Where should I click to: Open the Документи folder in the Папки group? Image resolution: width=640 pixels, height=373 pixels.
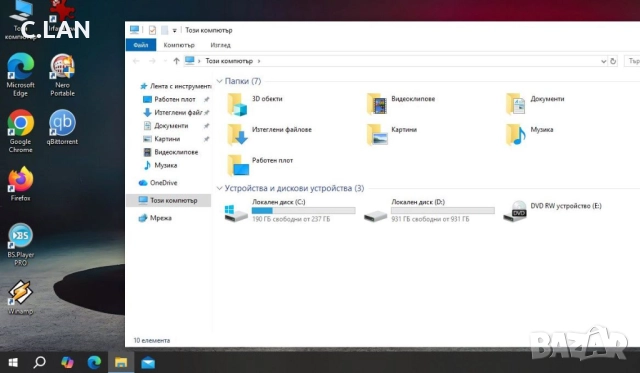[536, 104]
